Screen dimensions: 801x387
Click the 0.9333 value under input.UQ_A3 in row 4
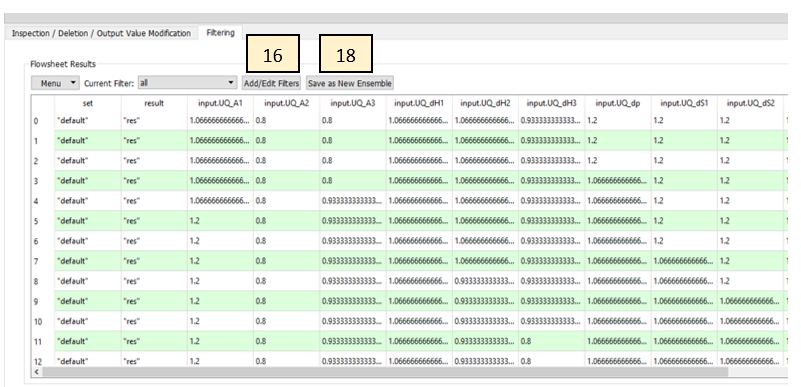[x=352, y=201]
